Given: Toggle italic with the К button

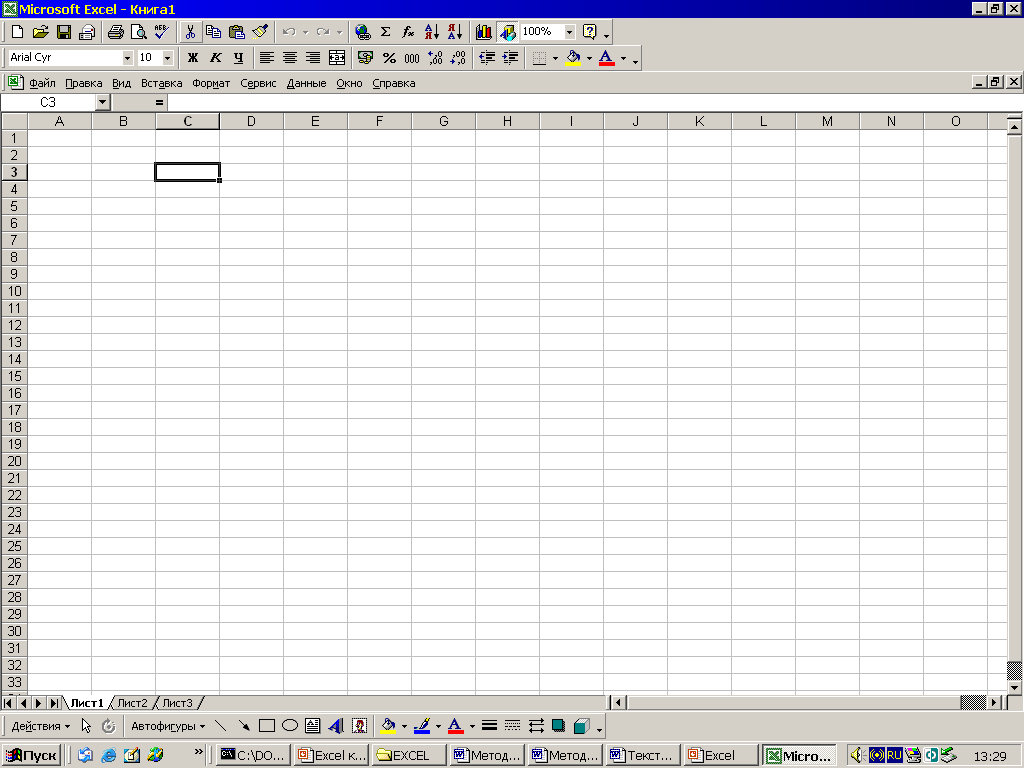Looking at the screenshot, I should coord(216,57).
